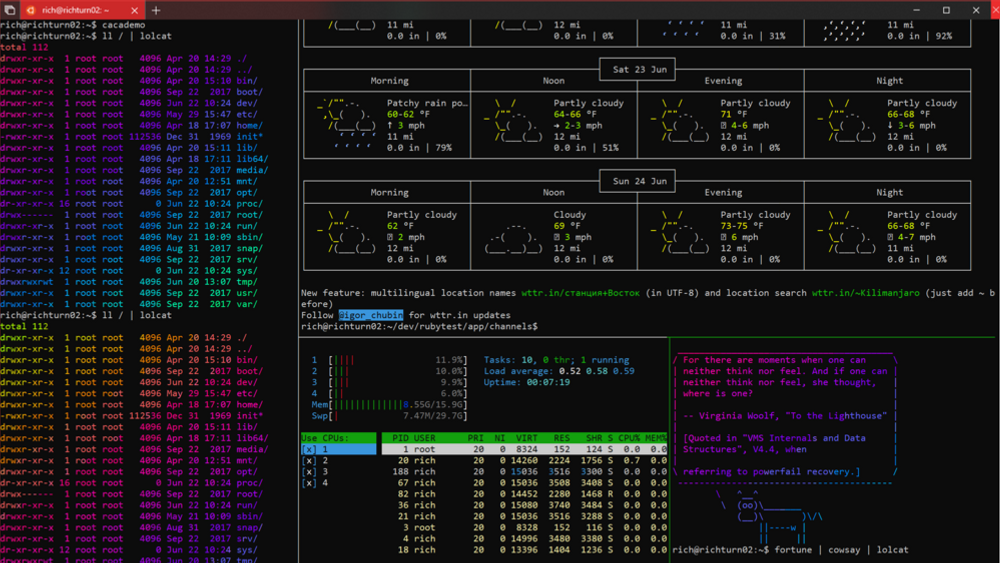The height and width of the screenshot is (563, 1000).
Task: Select htop process row PID 188 rich
Action: (x=524, y=472)
